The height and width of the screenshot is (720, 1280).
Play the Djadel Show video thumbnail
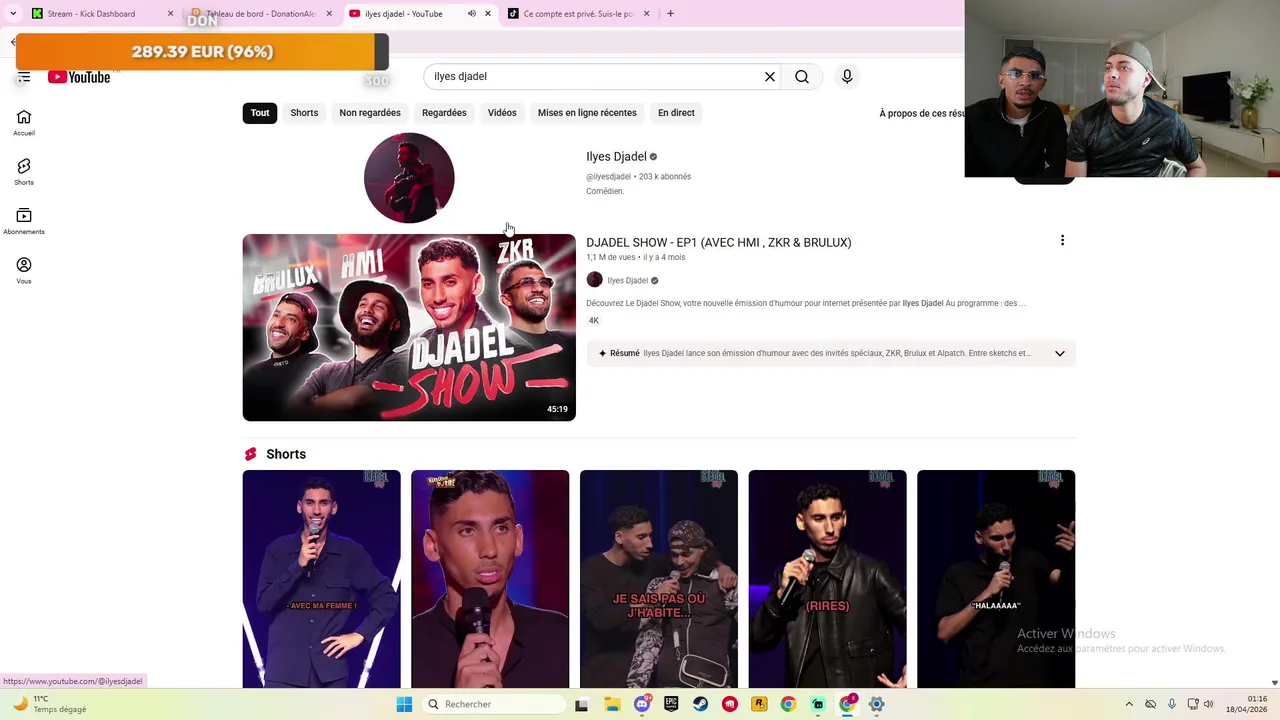click(x=409, y=328)
